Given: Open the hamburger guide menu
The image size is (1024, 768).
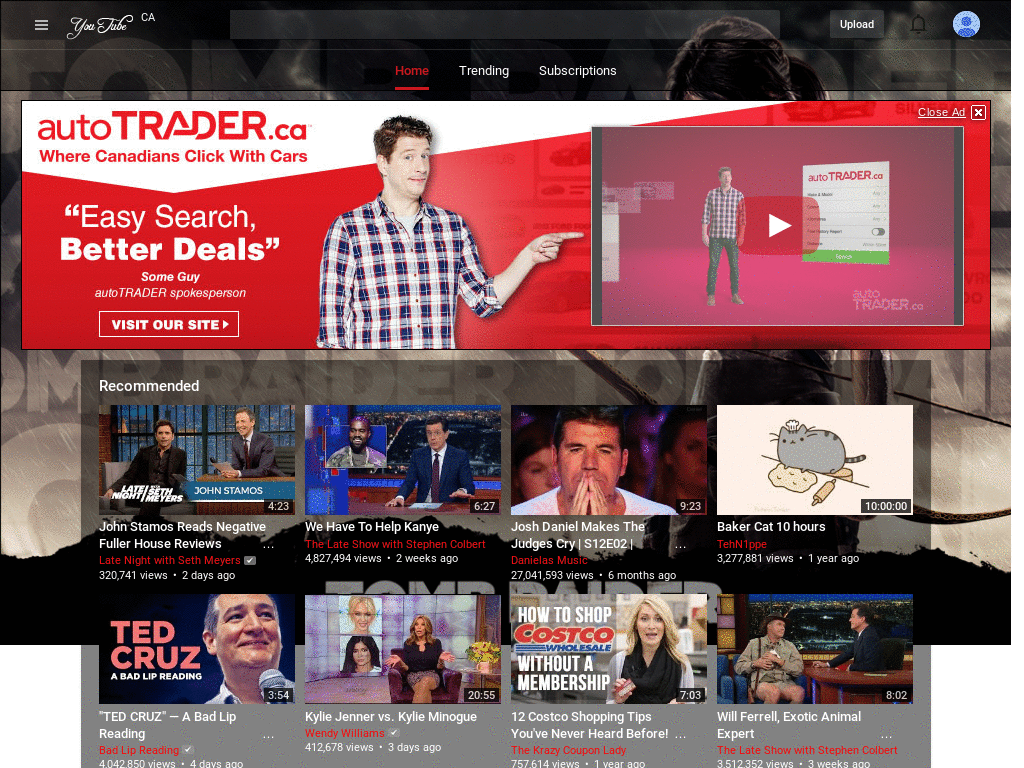Looking at the screenshot, I should tap(41, 25).
